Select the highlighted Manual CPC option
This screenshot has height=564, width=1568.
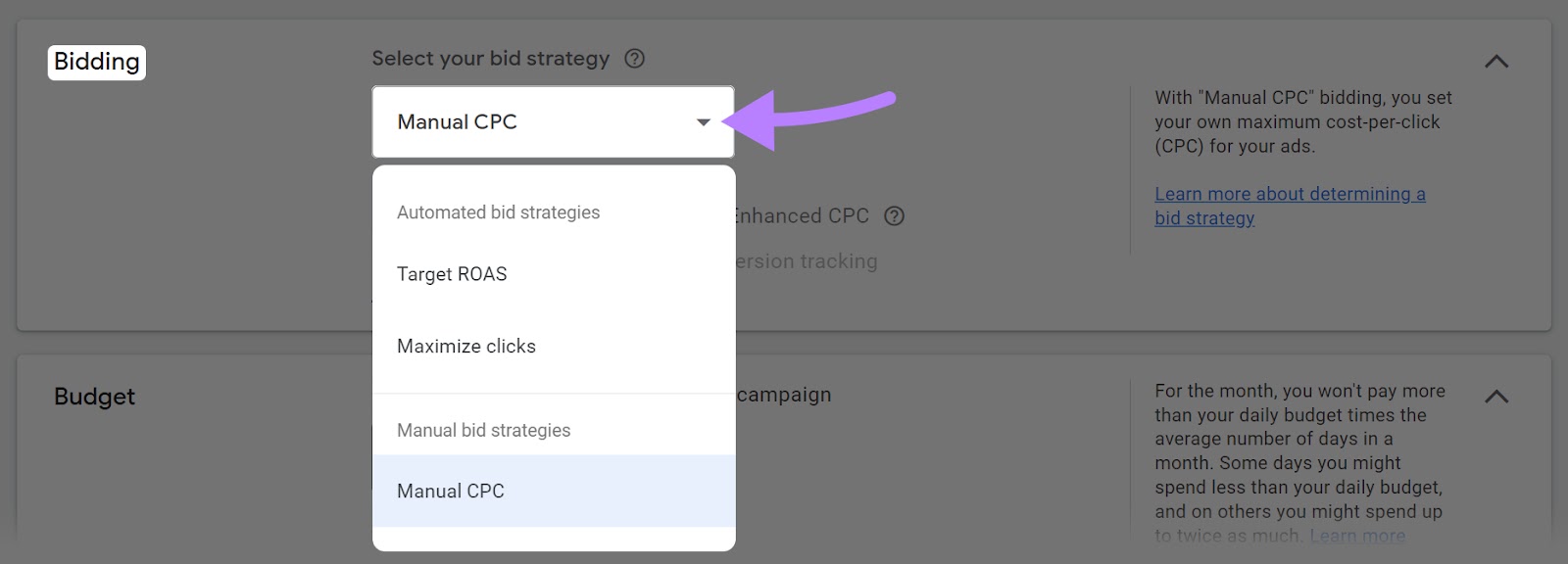pos(450,491)
